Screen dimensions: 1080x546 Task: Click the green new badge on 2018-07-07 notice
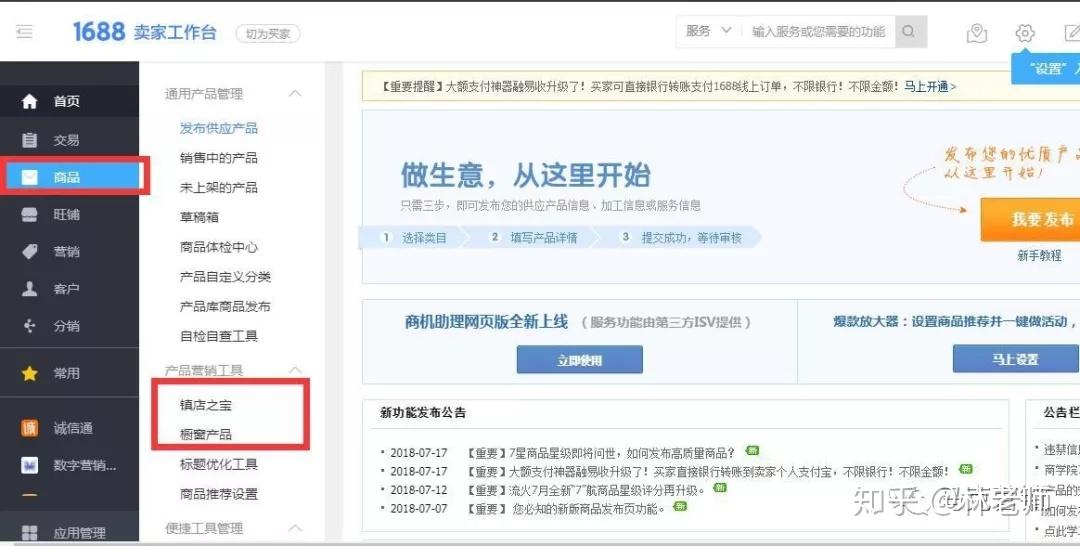[x=680, y=507]
